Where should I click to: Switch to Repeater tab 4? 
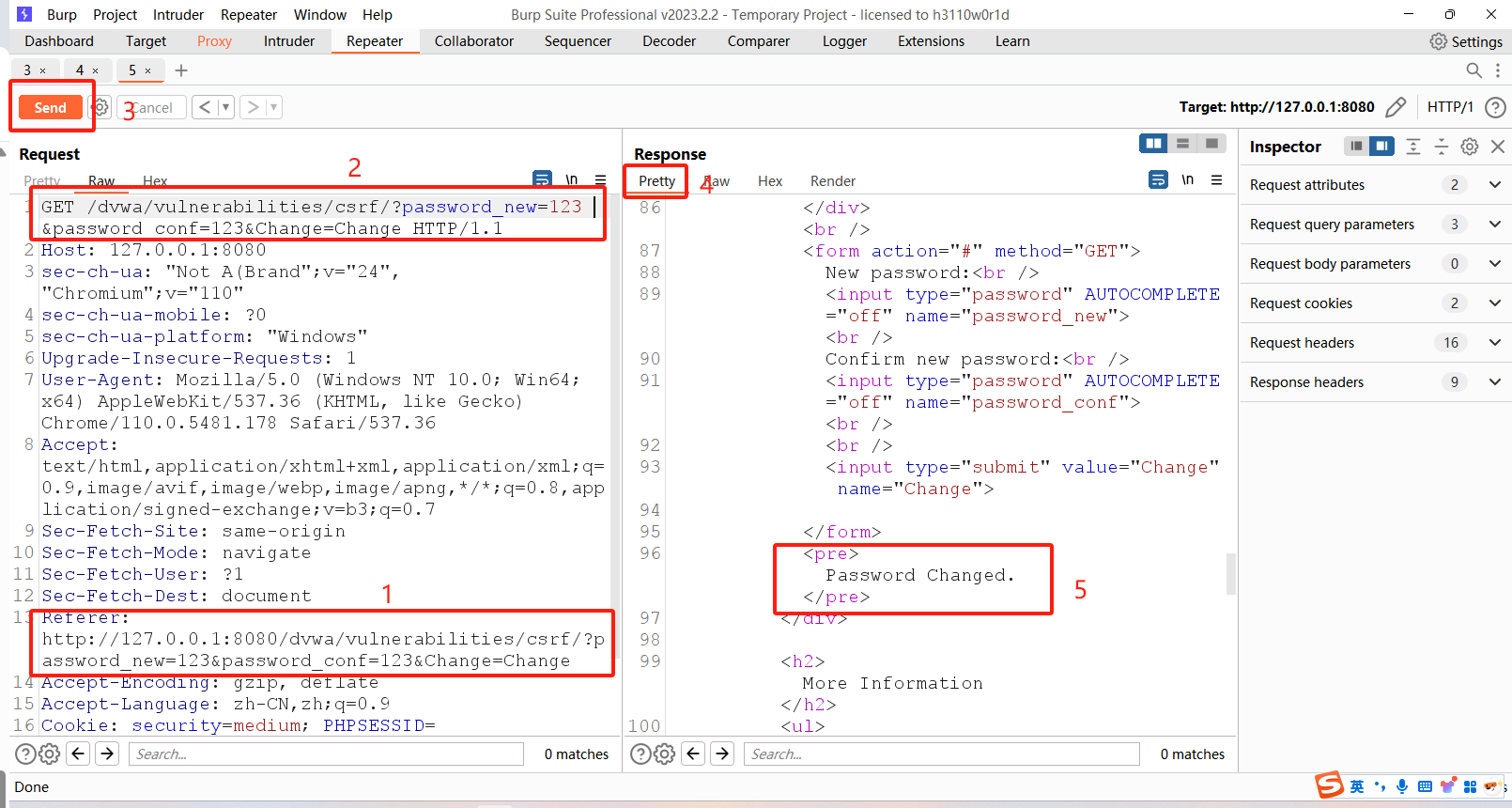[x=80, y=70]
